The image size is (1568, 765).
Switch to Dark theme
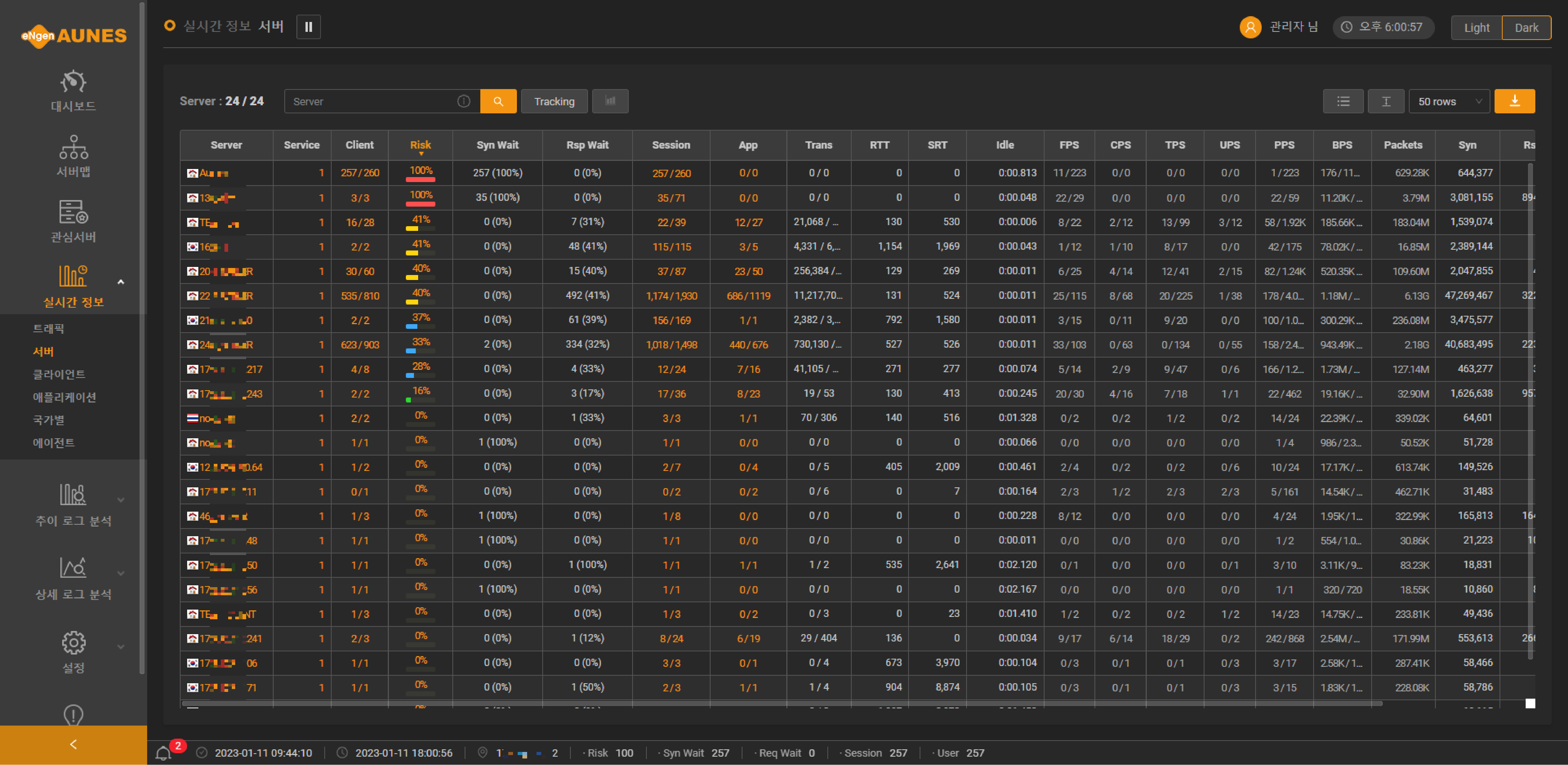pyautogui.click(x=1526, y=28)
